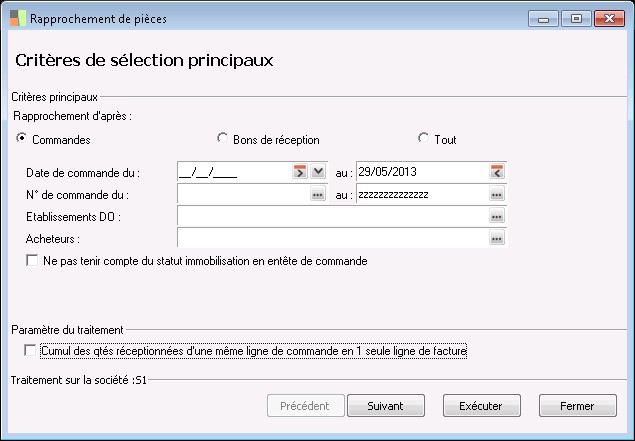Viewport: 635px width, 441px height.
Task: Click the Etablissements DO text field
Action: pyautogui.click(x=332, y=216)
